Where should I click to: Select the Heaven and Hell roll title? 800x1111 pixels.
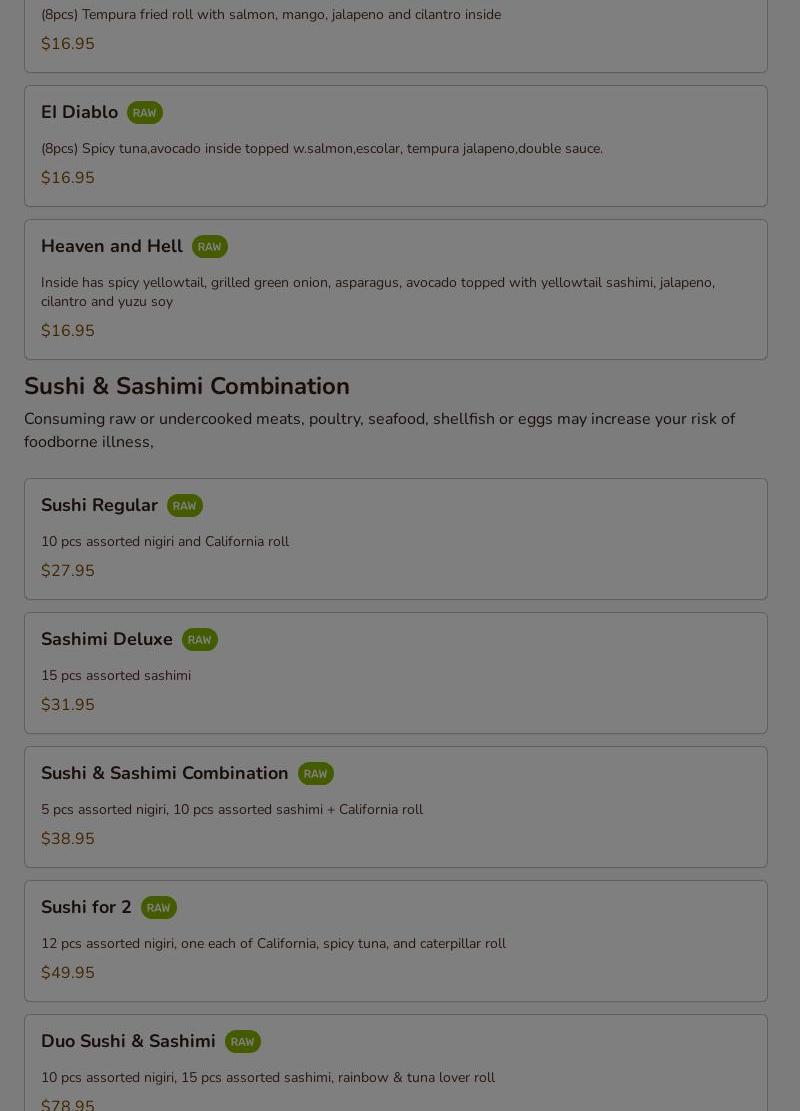tap(112, 246)
